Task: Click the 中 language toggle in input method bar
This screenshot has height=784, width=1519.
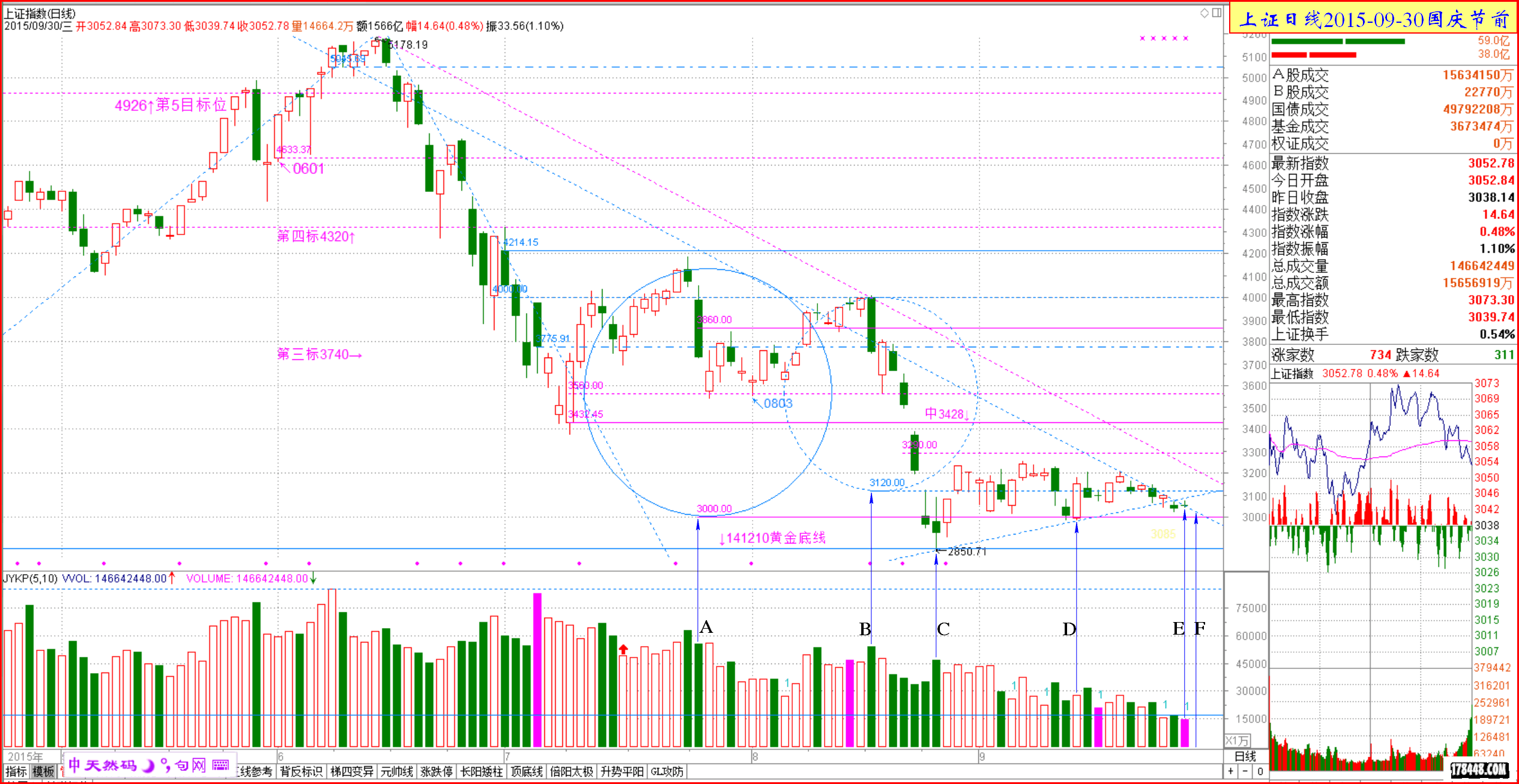Action: tap(74, 765)
